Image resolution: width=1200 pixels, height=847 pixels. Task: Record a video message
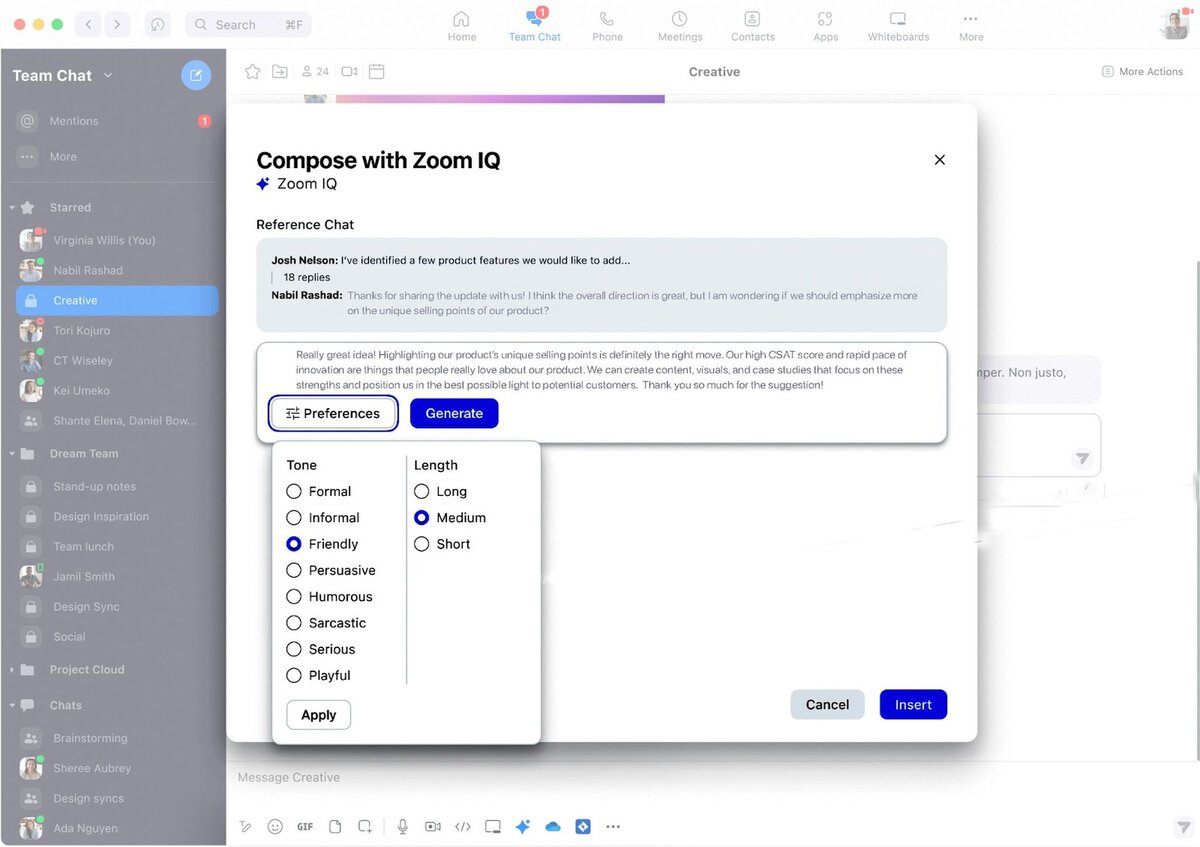click(x=433, y=826)
